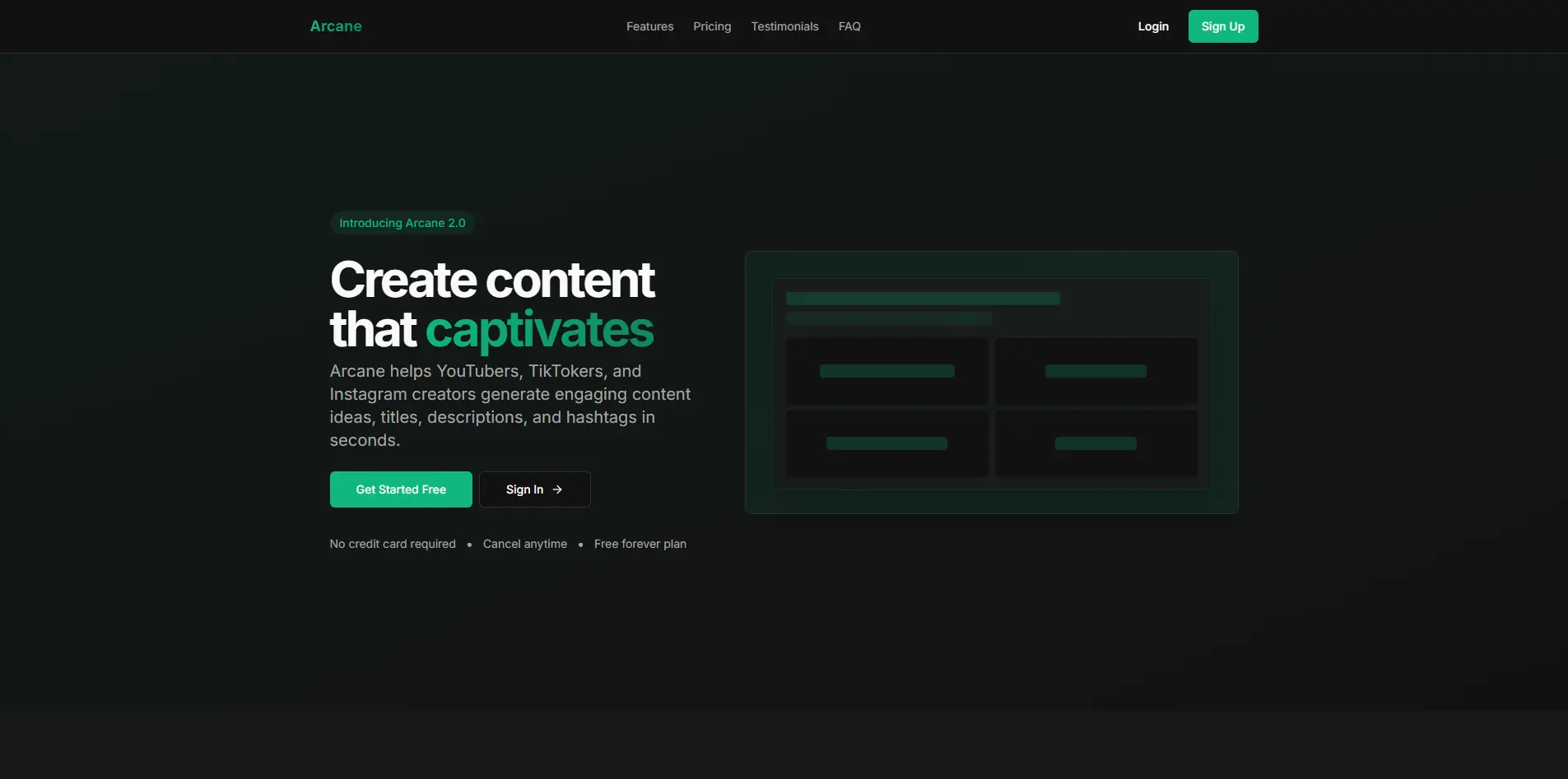Screen dimensions: 1568x779
Task: Open the Testimonials nav link
Action: point(784,26)
